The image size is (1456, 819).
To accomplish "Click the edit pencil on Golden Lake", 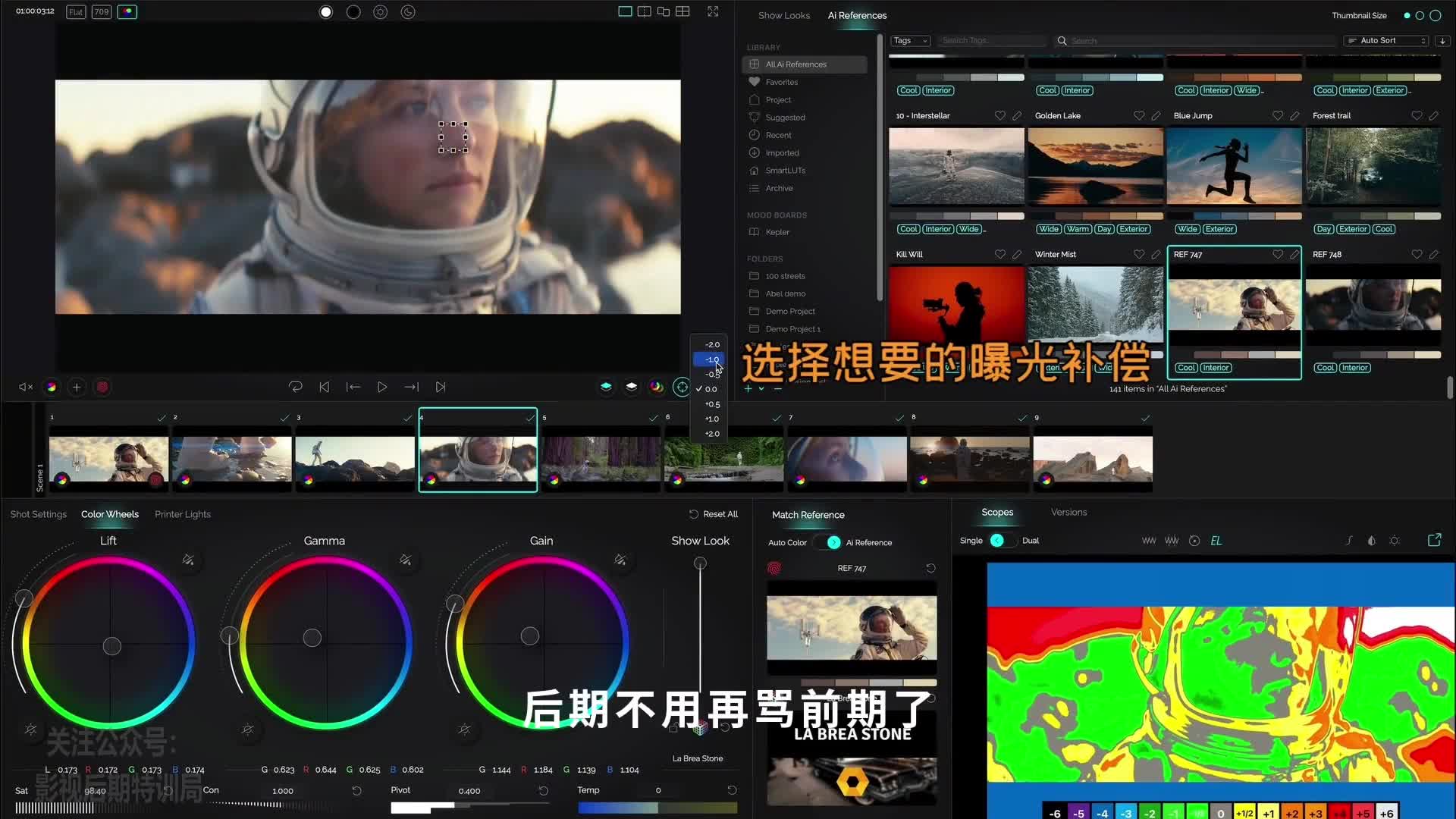I will pos(1156,116).
